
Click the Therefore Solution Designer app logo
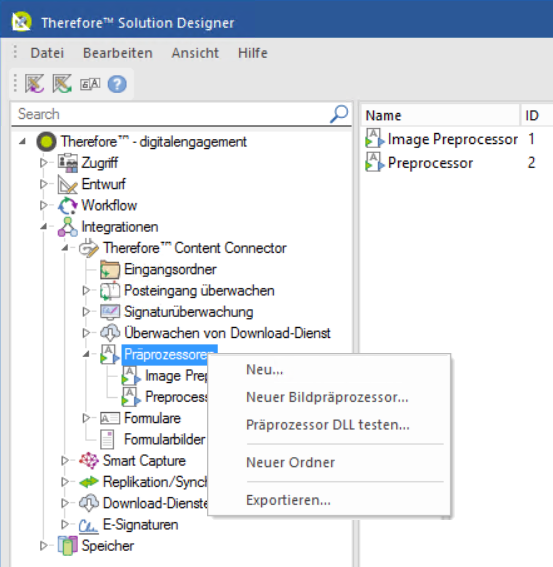[x=21, y=22]
